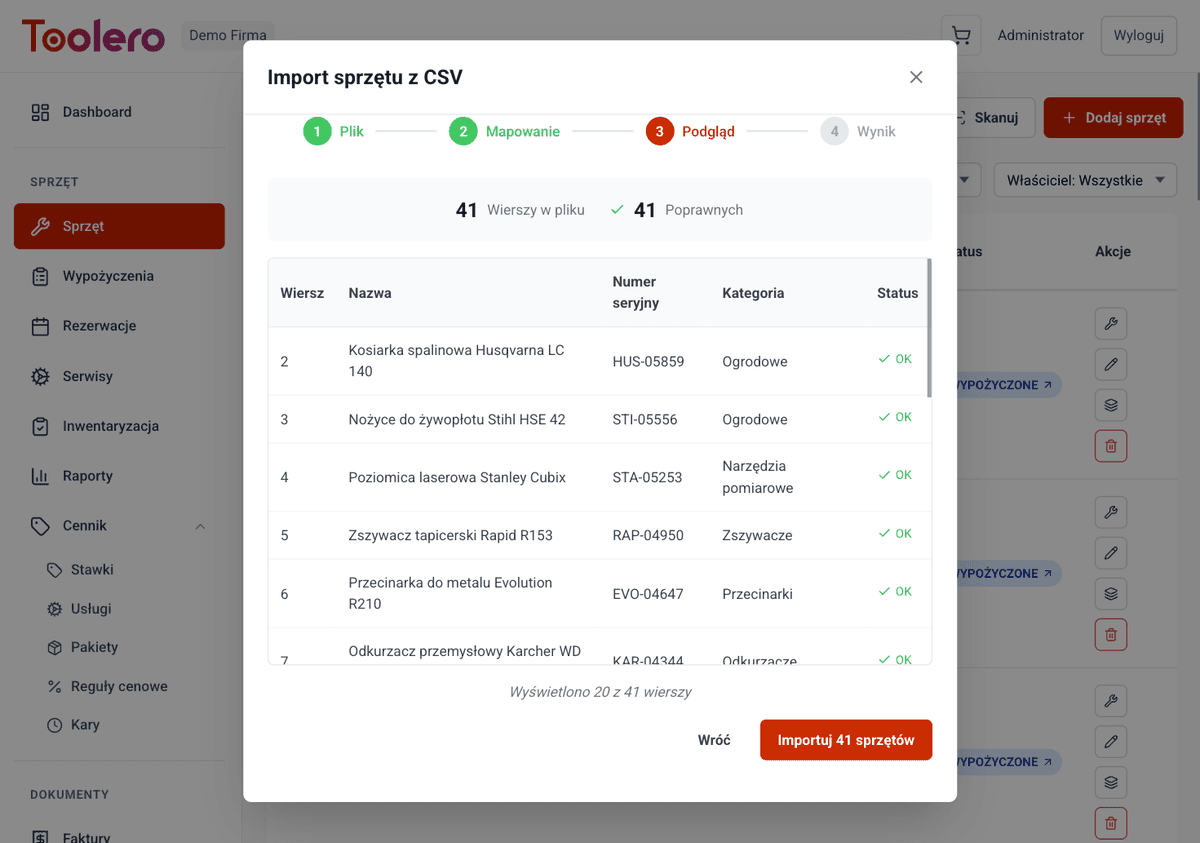
Task: Click the Importuj 41 sprzętów button
Action: (x=845, y=740)
